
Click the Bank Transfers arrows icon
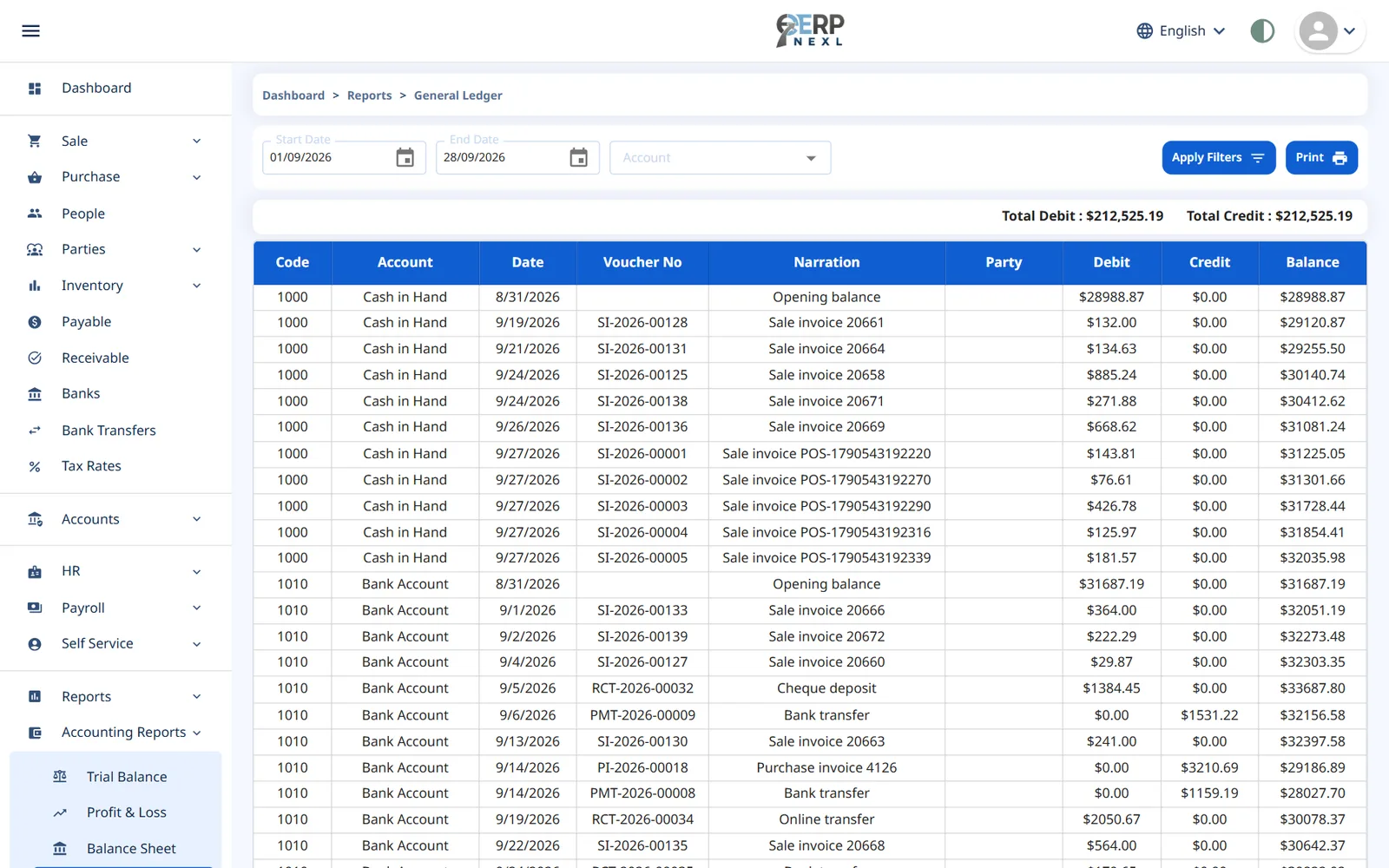coord(35,431)
